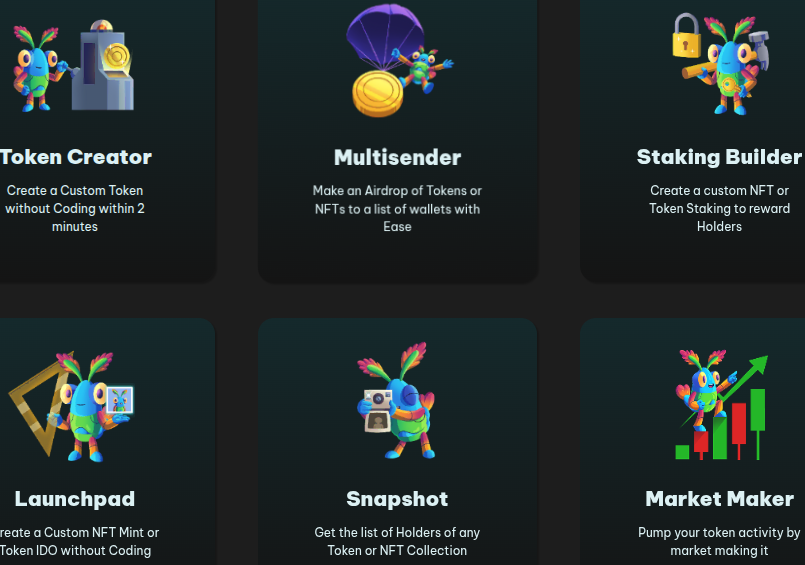Viewport: 805px width, 565px height.
Task: Click the Multisender parachute coin illustration
Action: [x=399, y=61]
